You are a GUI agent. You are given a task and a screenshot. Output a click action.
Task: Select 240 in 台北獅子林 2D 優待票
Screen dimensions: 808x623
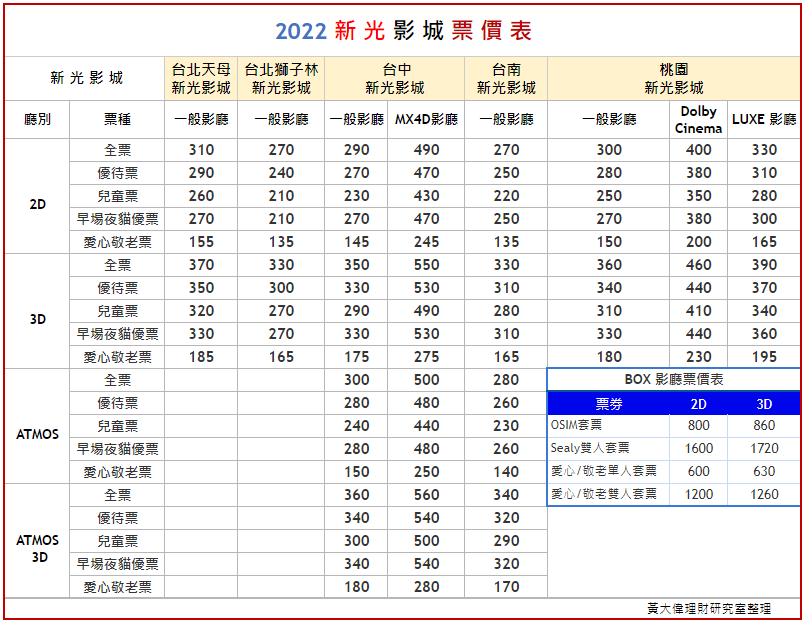pyautogui.click(x=281, y=173)
